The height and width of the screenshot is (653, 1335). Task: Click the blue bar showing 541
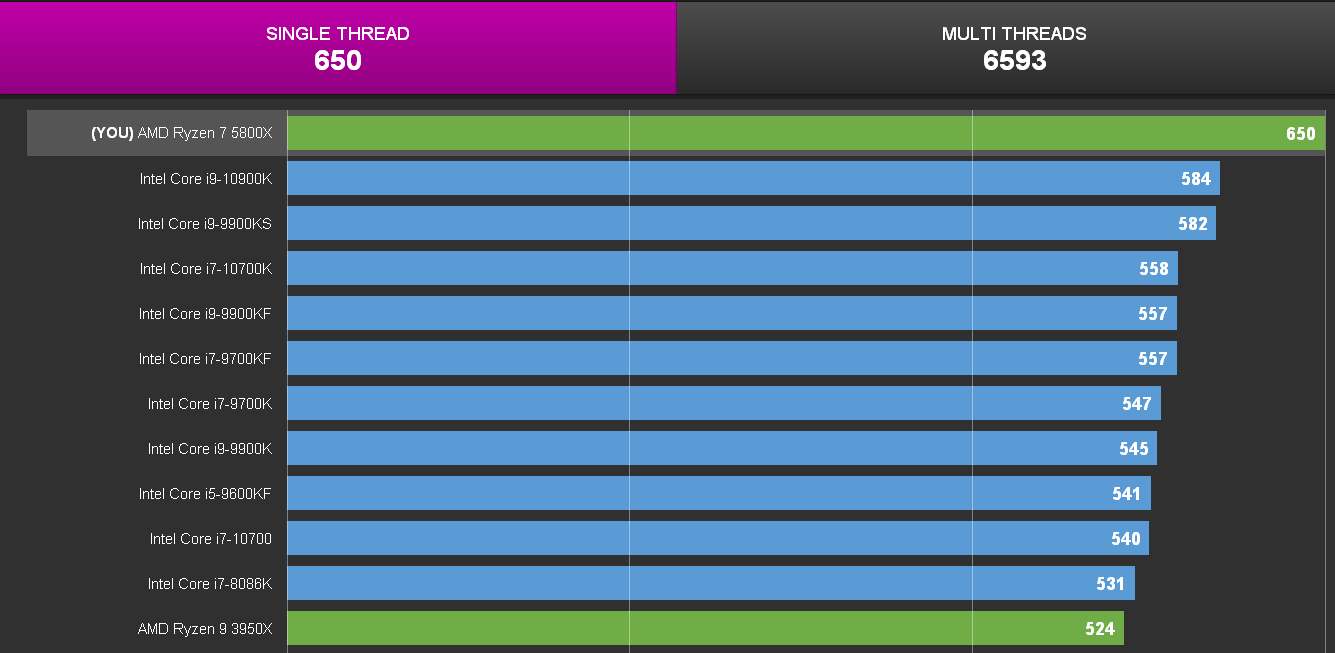[x=719, y=493]
